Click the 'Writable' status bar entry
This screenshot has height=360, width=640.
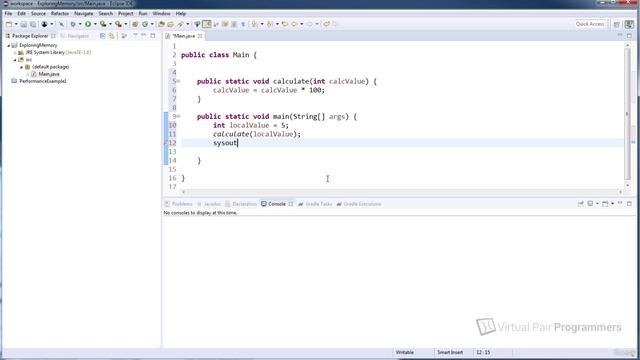(404, 352)
